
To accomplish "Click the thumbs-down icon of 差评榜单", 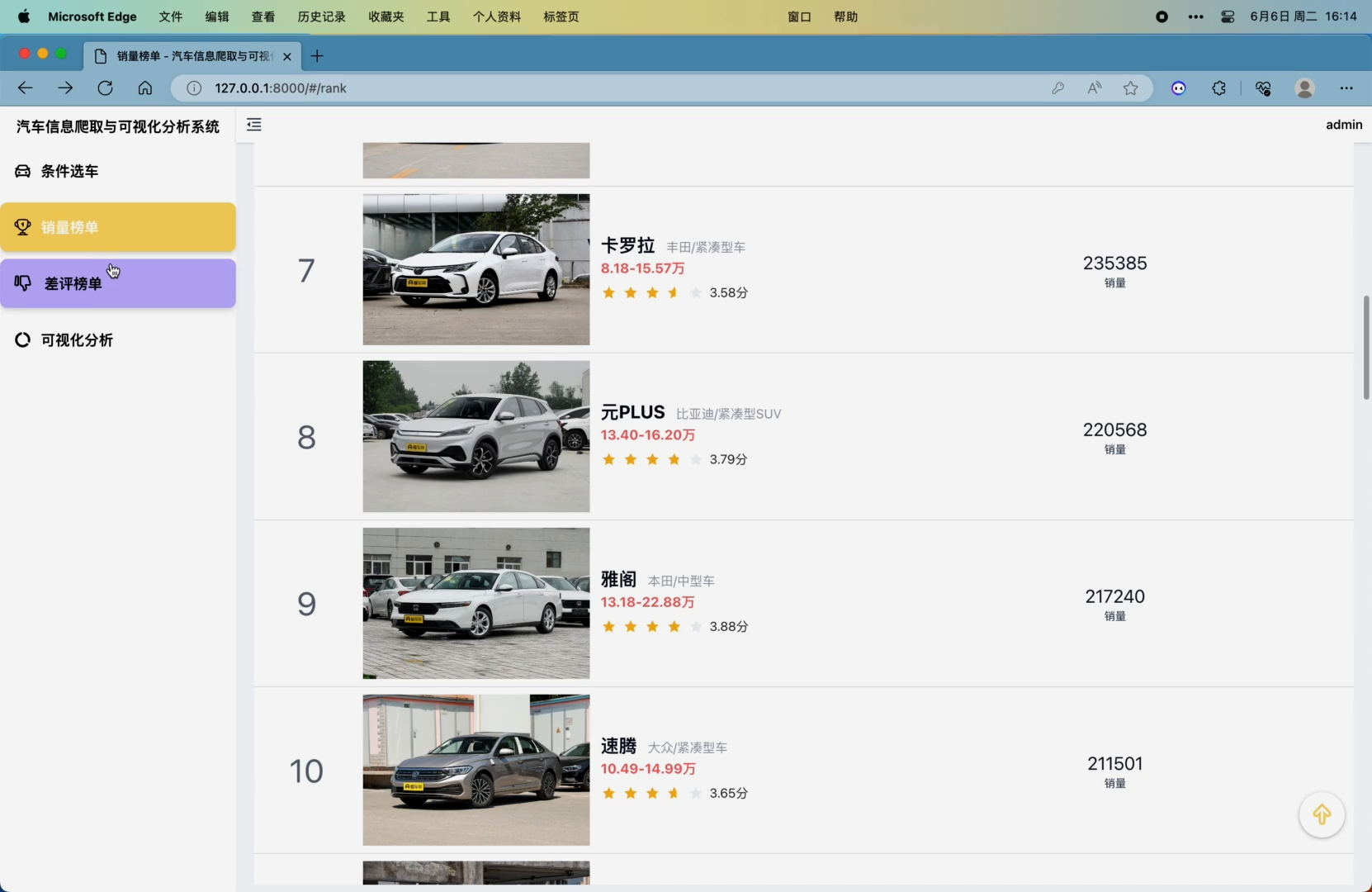I will pos(22,283).
